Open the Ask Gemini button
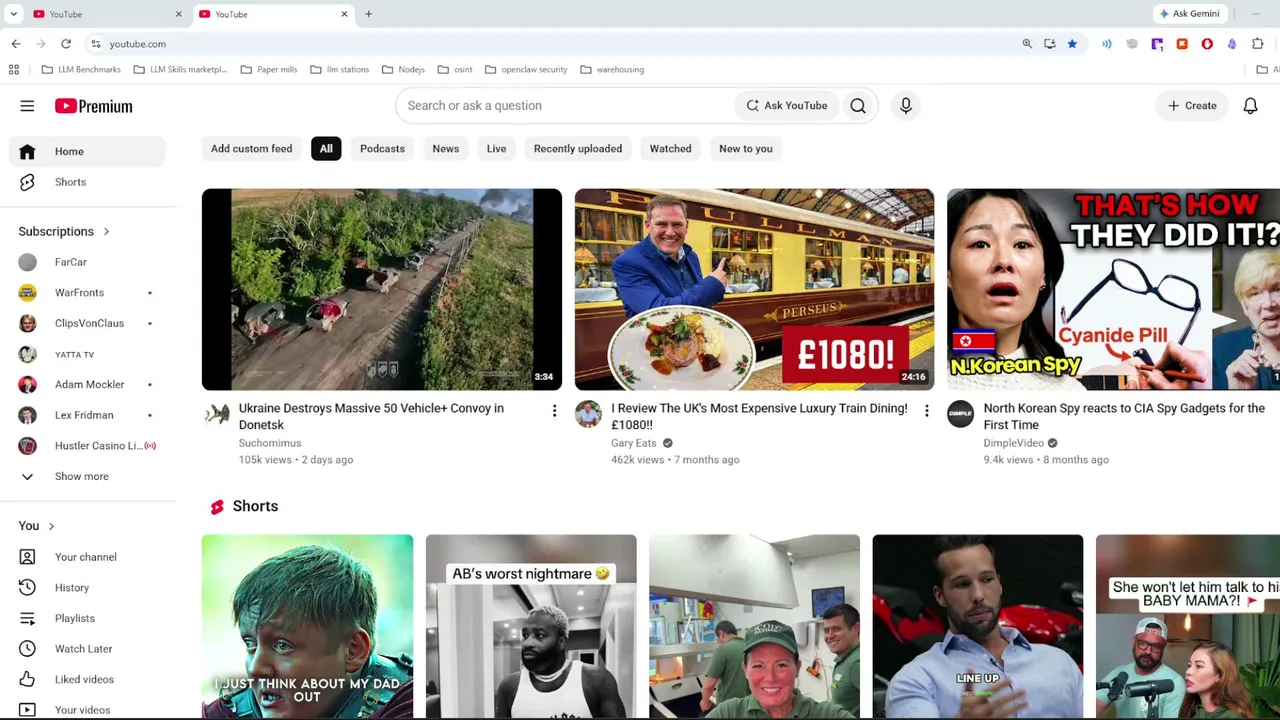Screen dimensions: 1280x720 1189,14
